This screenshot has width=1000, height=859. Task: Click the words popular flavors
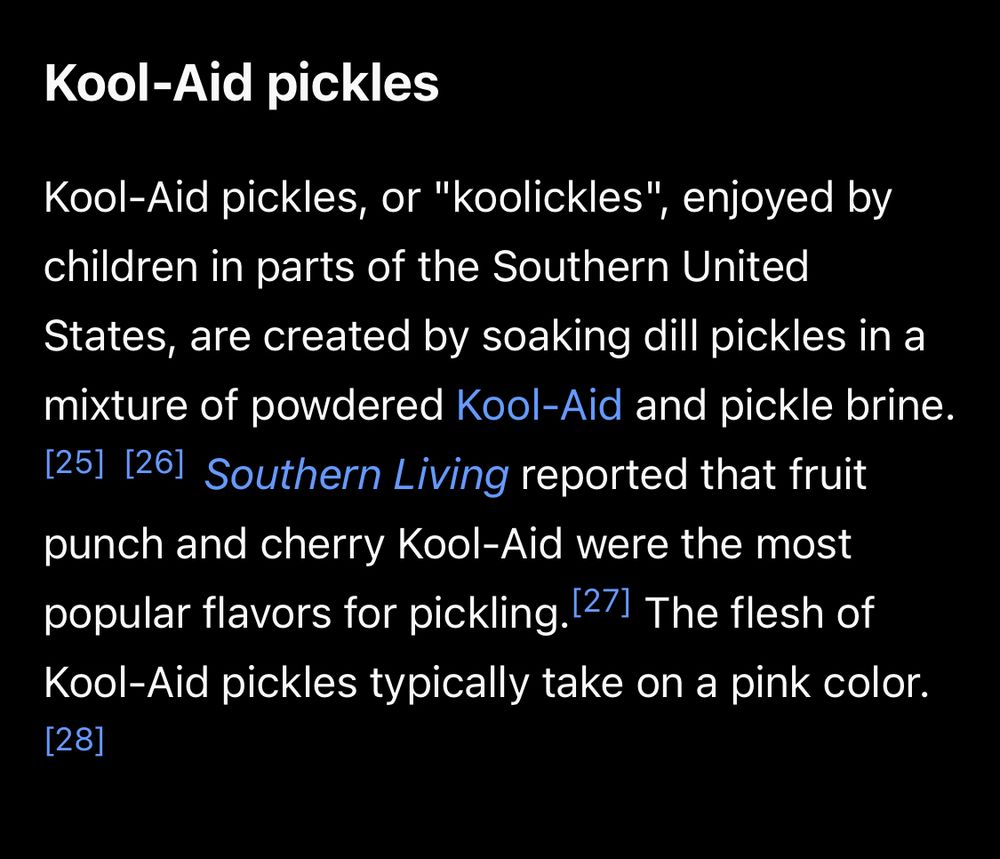coord(188,614)
